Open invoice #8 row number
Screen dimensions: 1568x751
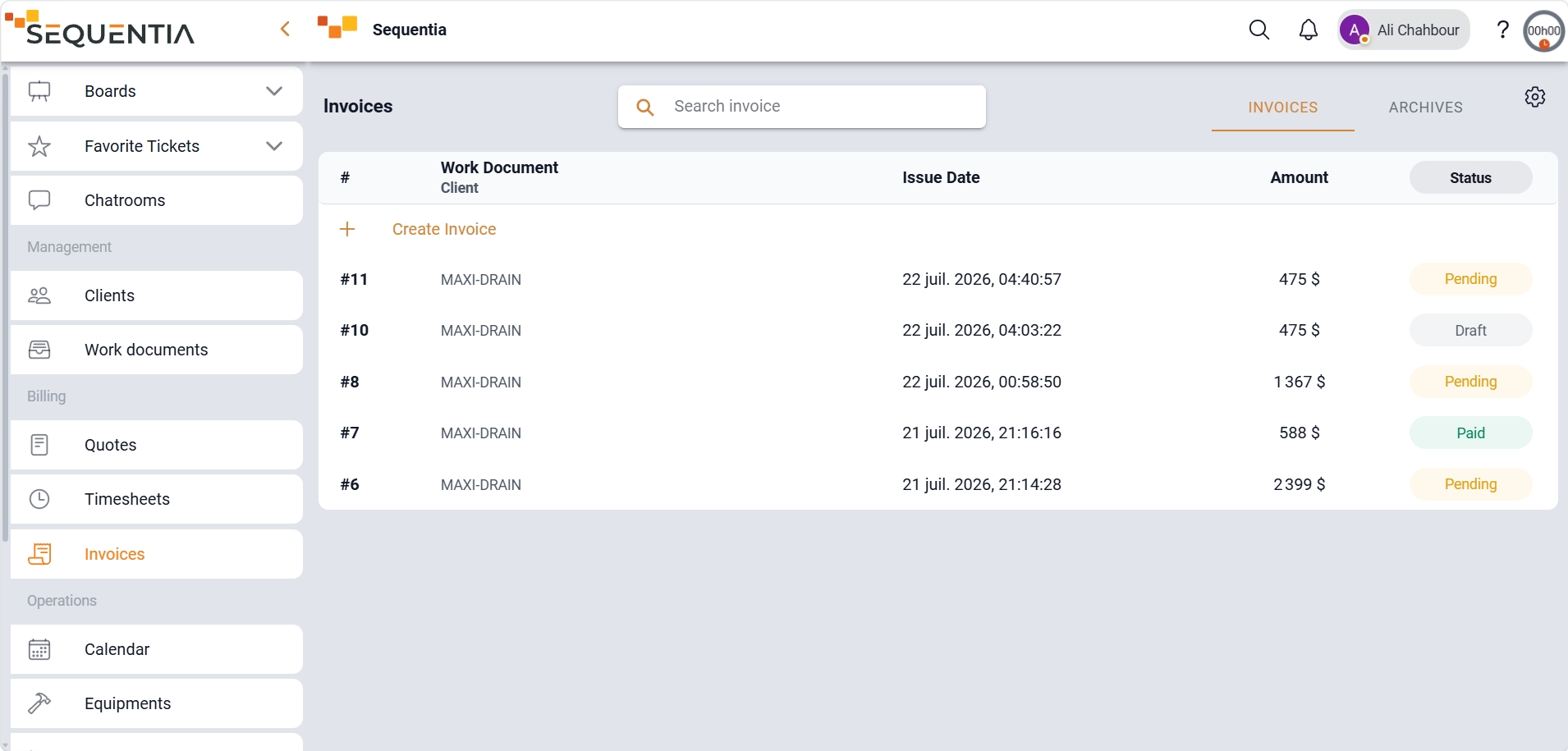(350, 382)
